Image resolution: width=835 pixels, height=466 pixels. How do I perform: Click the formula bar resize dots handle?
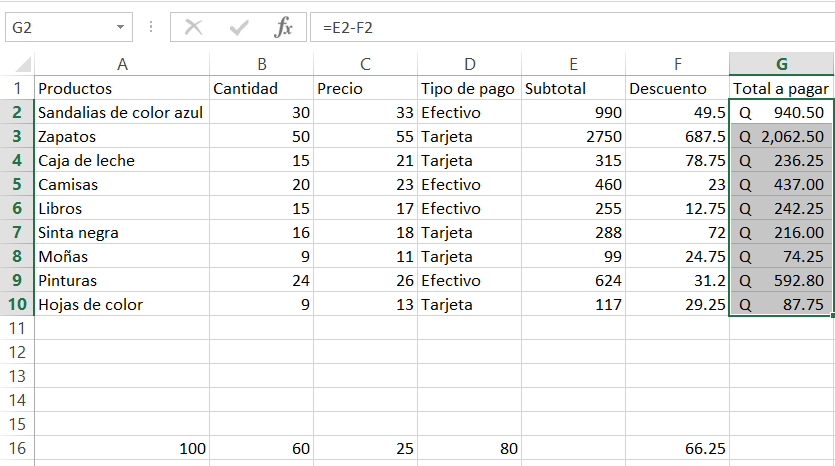point(151,27)
